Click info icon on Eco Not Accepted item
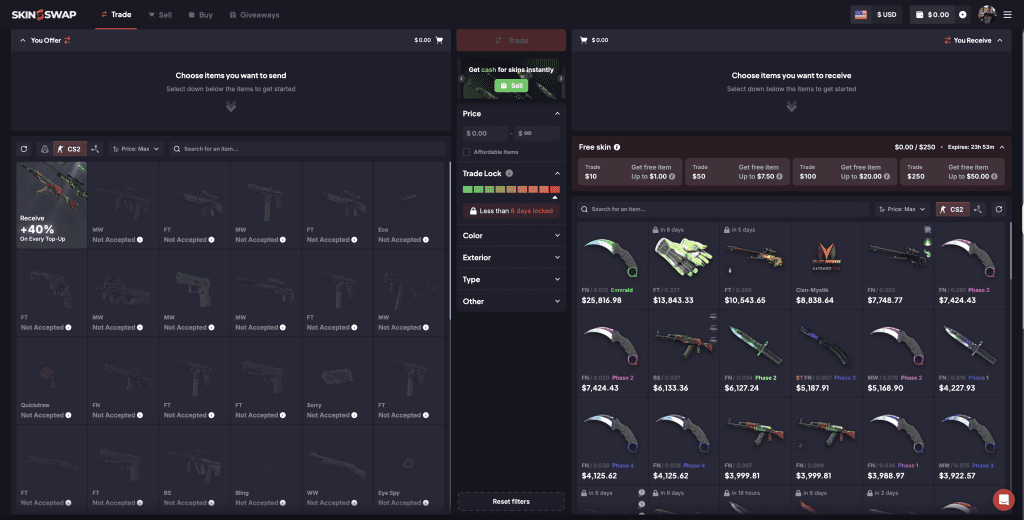This screenshot has height=520, width=1024. tap(426, 240)
